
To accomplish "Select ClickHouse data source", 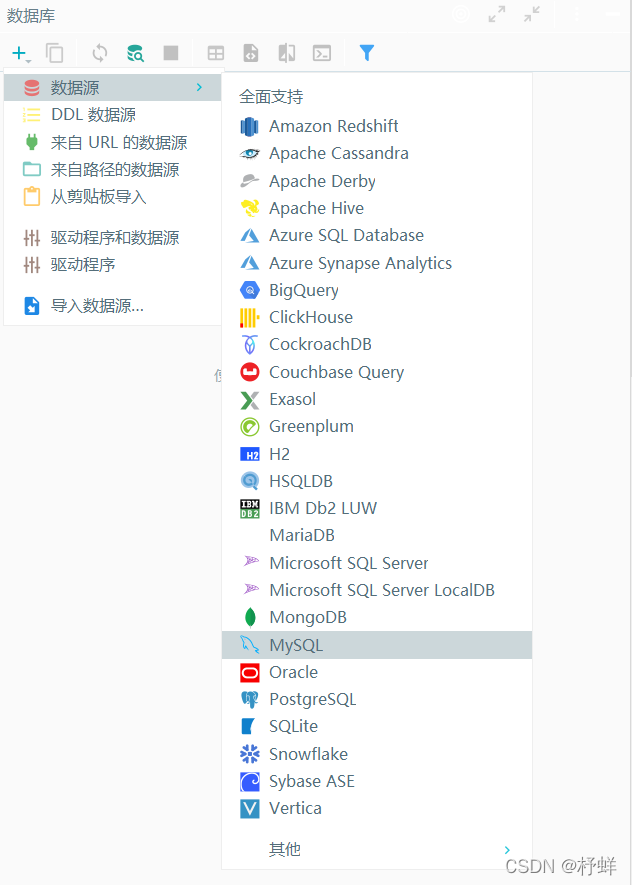I will click(377, 317).
